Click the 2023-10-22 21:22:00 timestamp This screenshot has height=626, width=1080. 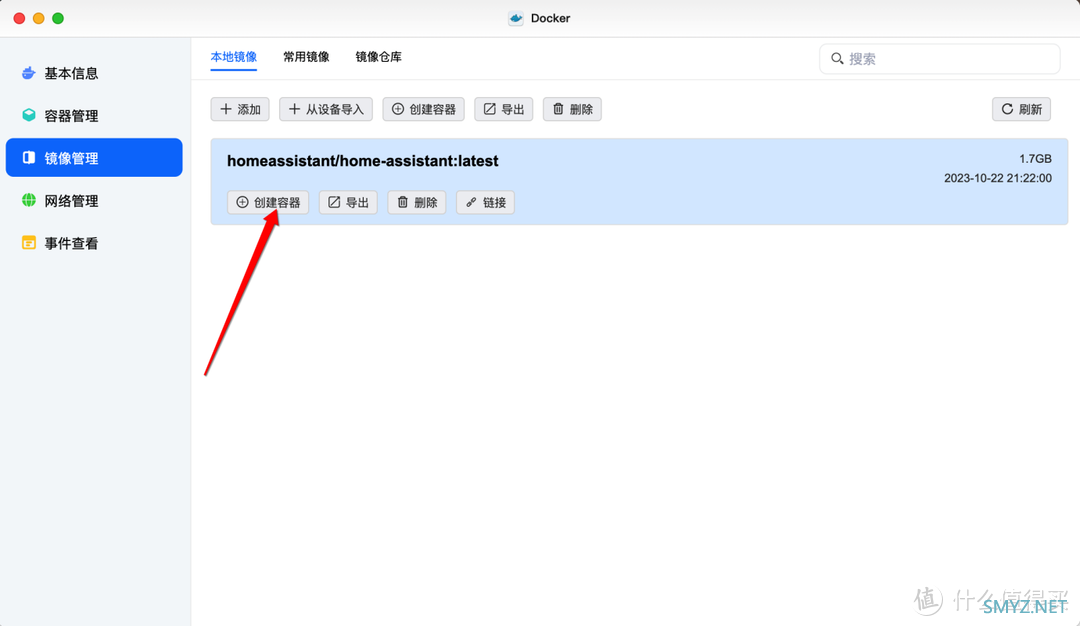(997, 178)
